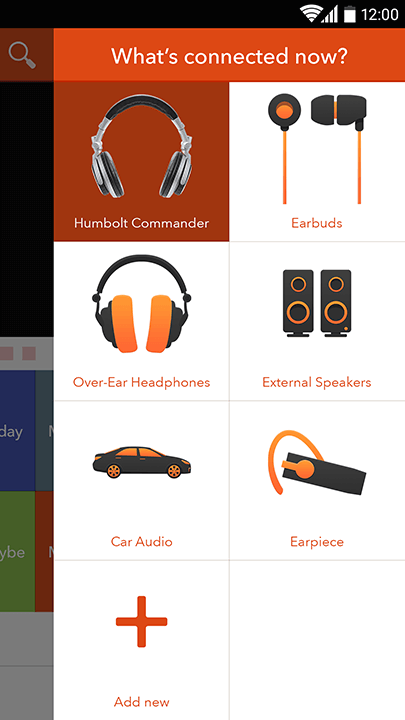Tap the orange plus icon
The image size is (405, 720).
(141, 621)
